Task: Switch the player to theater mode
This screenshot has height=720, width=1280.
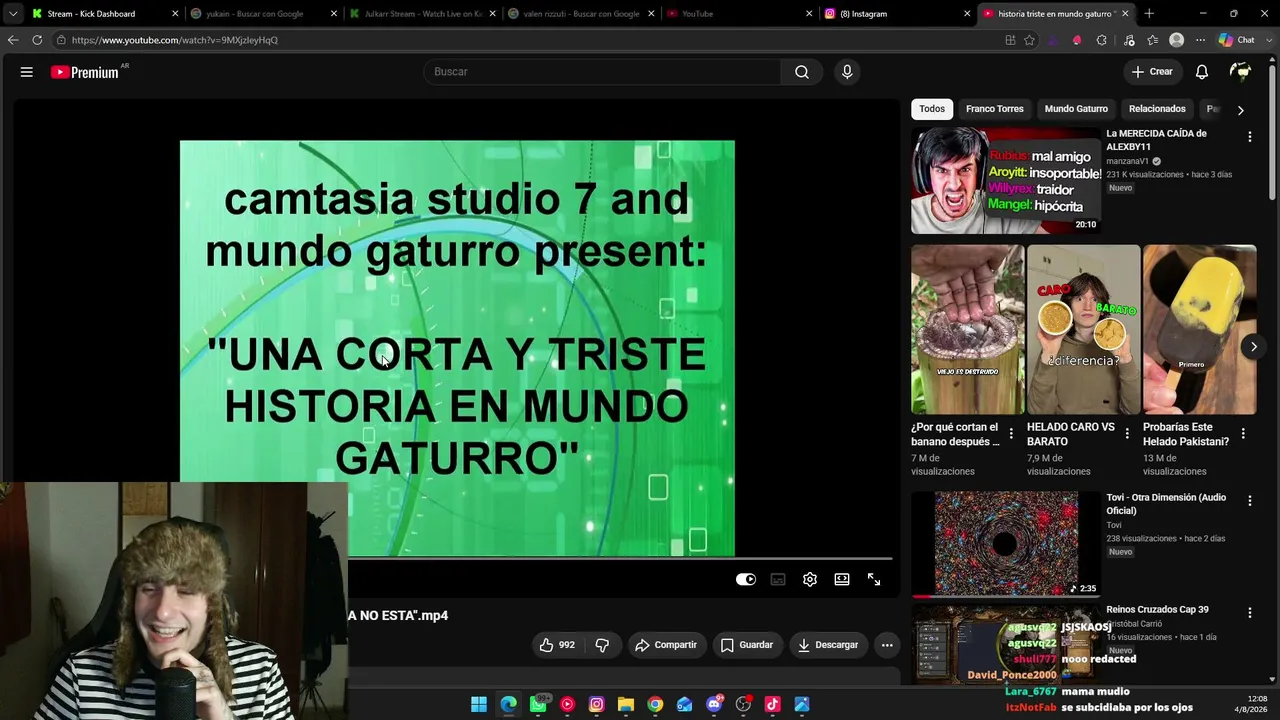Action: point(842,579)
